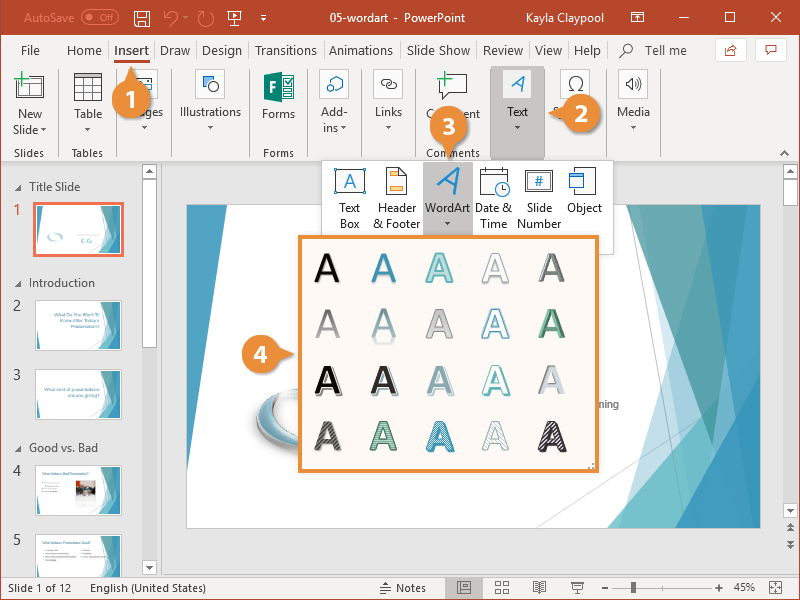Image resolution: width=800 pixels, height=600 pixels.
Task: Switch to Slide Sorter view
Action: [501, 588]
